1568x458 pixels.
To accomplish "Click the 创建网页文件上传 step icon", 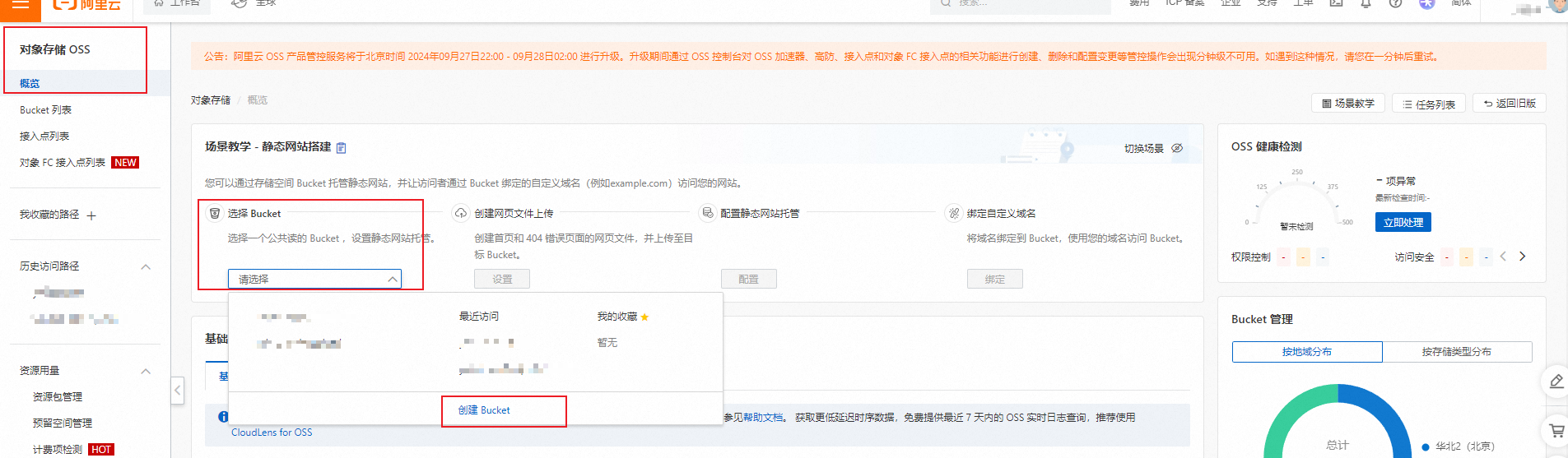I will [460, 213].
